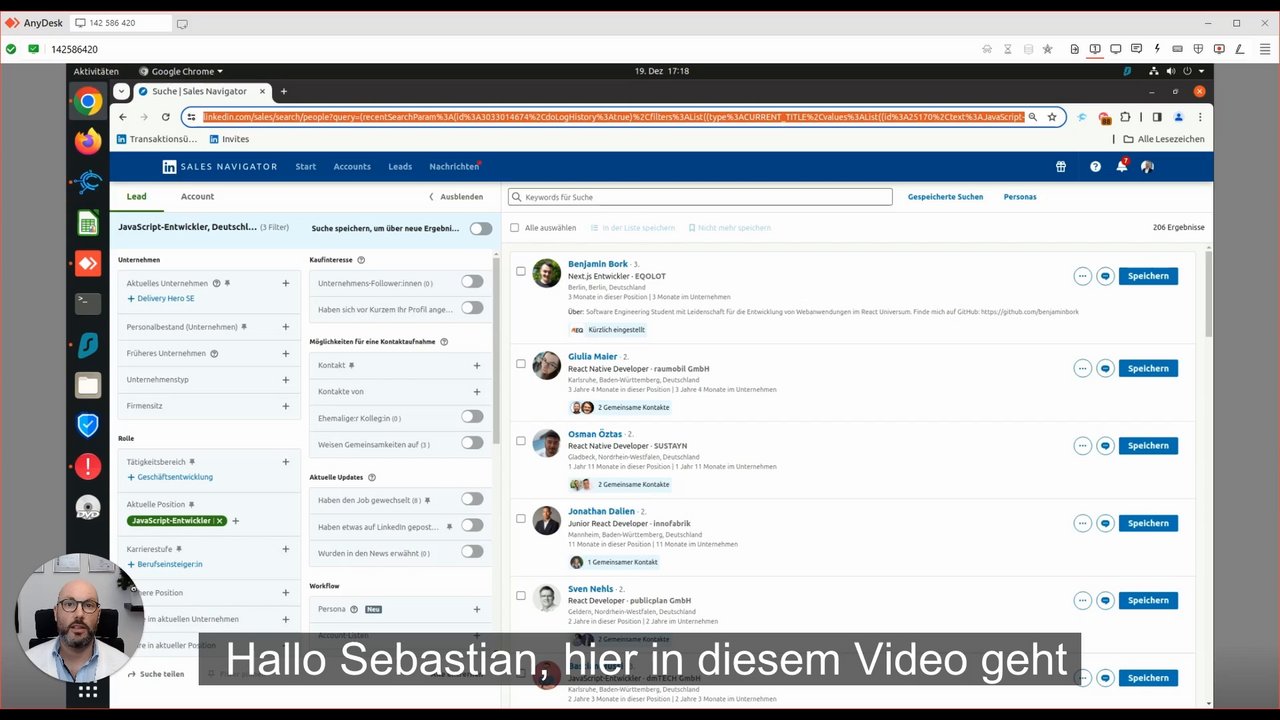Message Giulia Maier via the message icon
Image resolution: width=1280 pixels, height=720 pixels.
click(1105, 369)
